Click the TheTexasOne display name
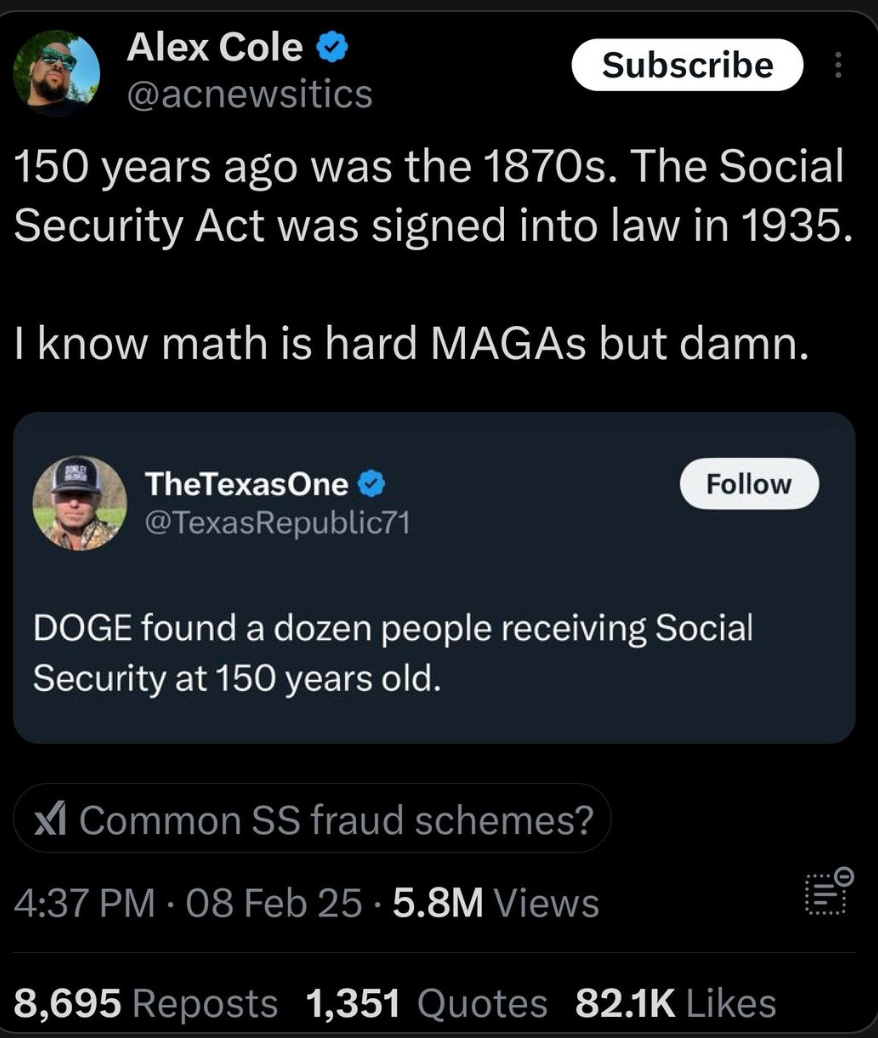Screen dimensions: 878x1038 246,484
